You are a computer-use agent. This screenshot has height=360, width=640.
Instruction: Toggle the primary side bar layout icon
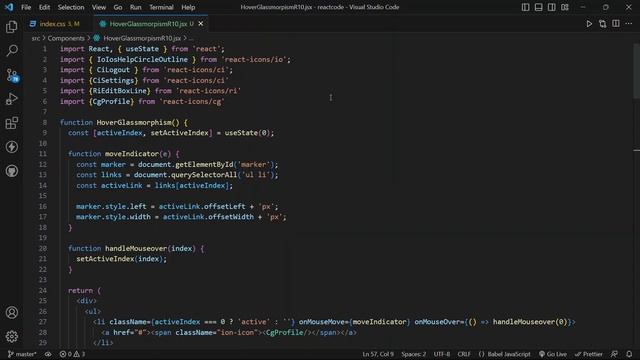[x=525, y=7]
